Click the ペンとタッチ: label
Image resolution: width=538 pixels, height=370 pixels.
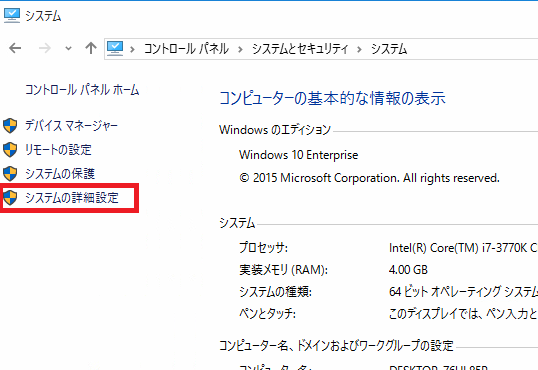(267, 313)
